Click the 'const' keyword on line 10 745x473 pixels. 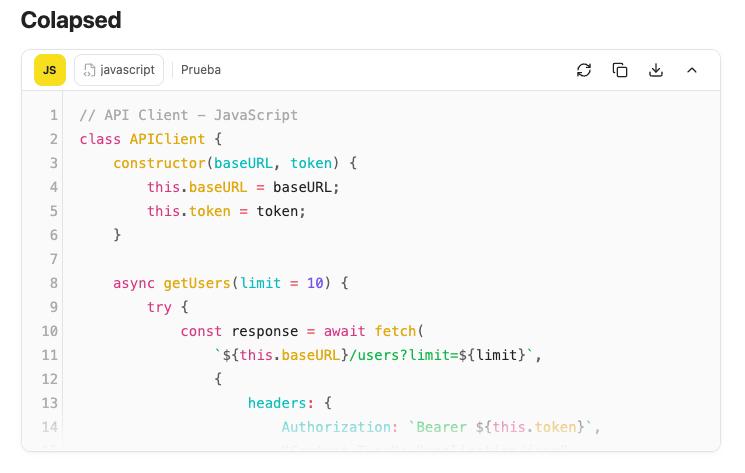tap(201, 331)
